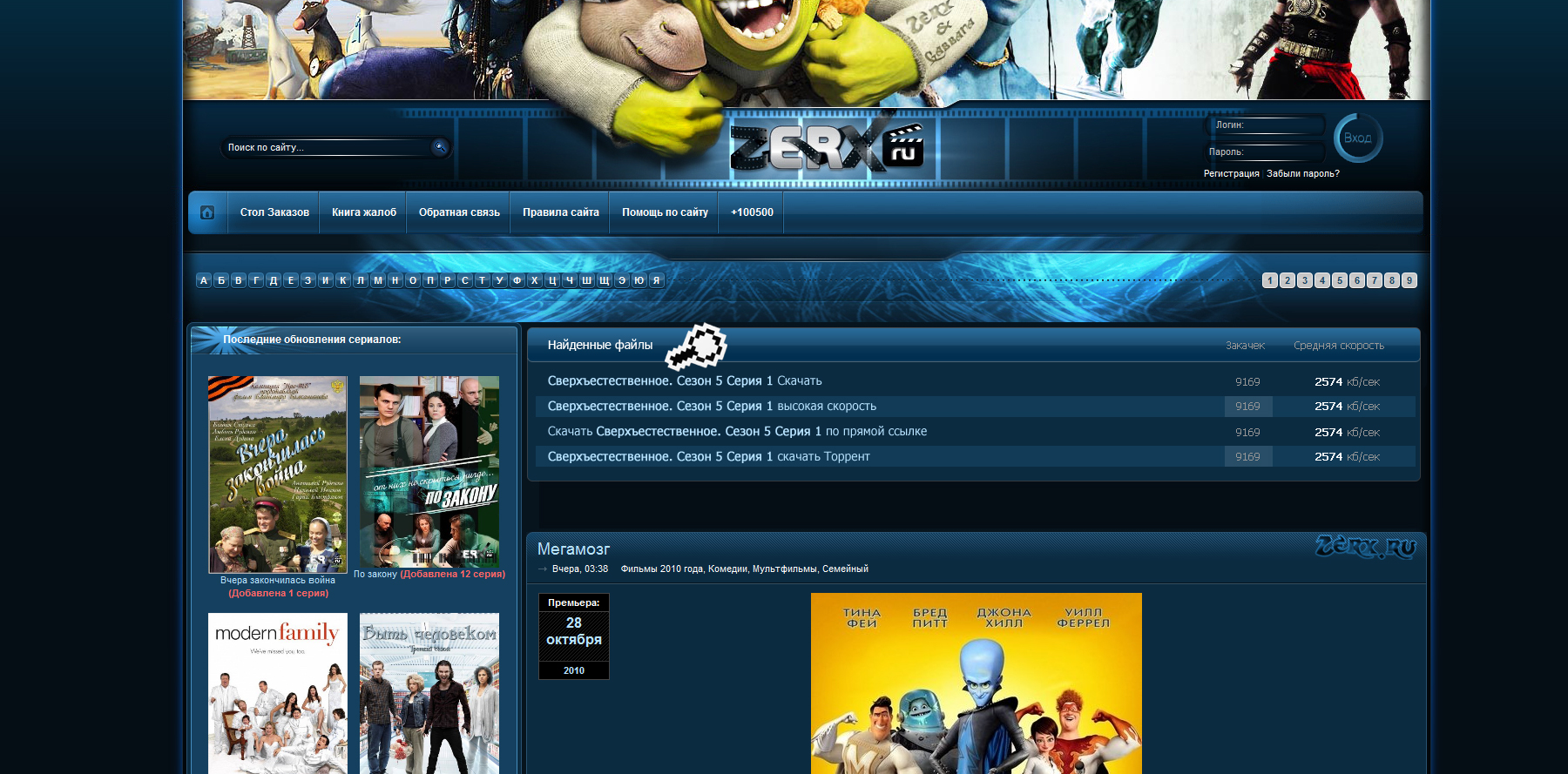Open the Фильмы 2010 года category

(x=662, y=569)
